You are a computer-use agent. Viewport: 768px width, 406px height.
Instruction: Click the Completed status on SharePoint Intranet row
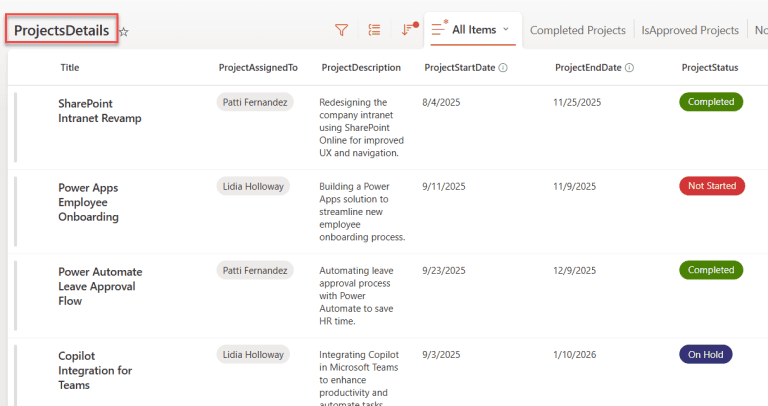pos(711,102)
